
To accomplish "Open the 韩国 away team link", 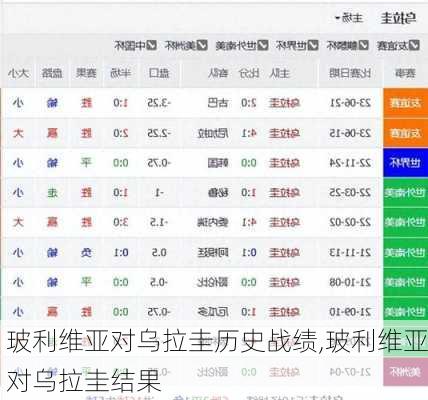I will [218, 163].
